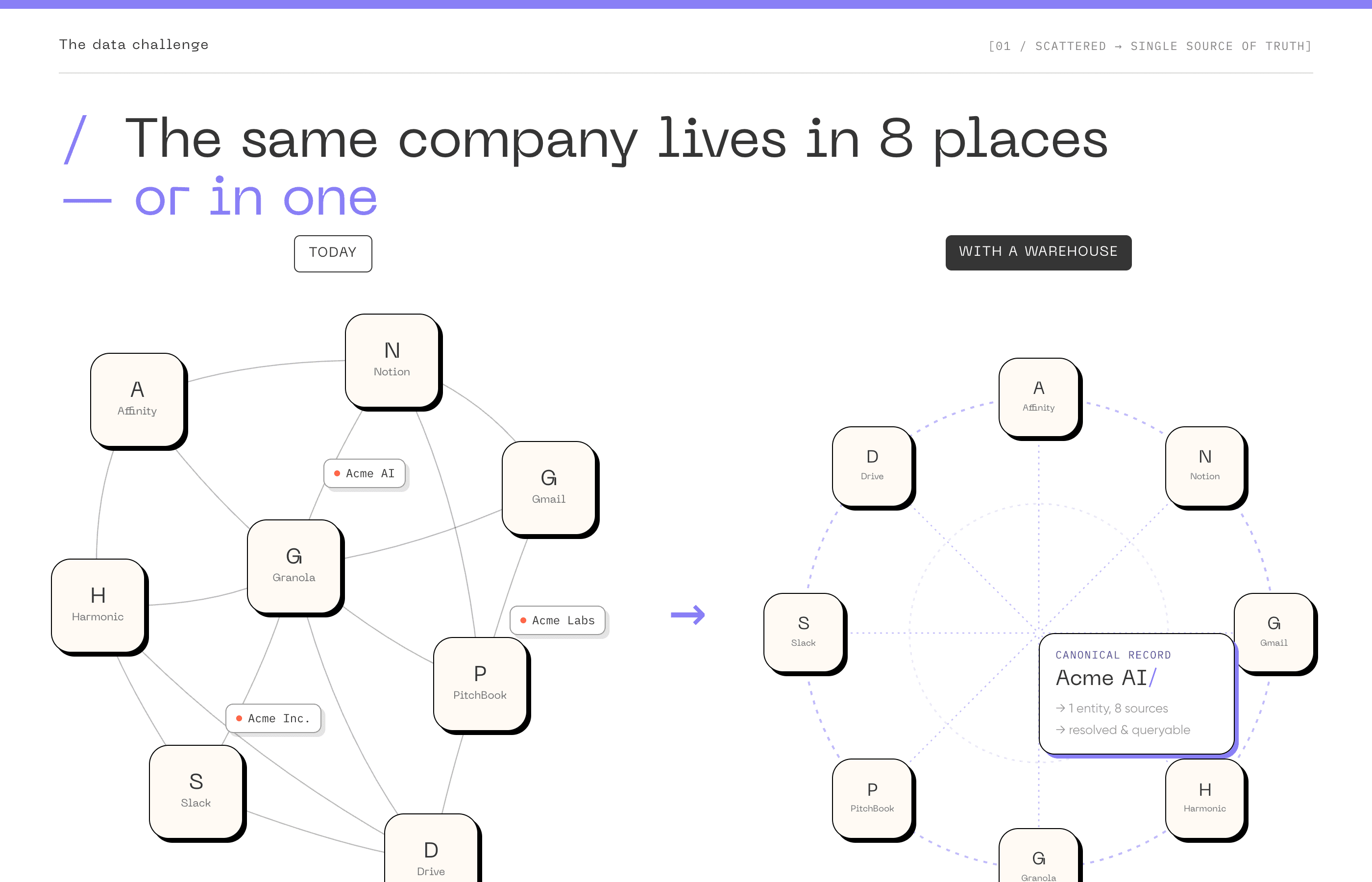The image size is (1372, 882).
Task: Click the PitchBook tile in the warehouse ring
Action: click(x=872, y=798)
